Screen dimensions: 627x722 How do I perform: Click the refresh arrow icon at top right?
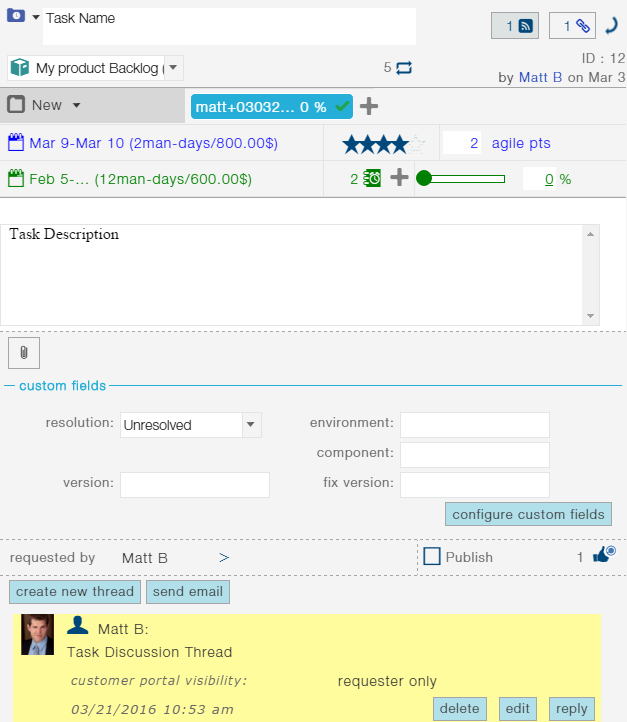(x=611, y=26)
